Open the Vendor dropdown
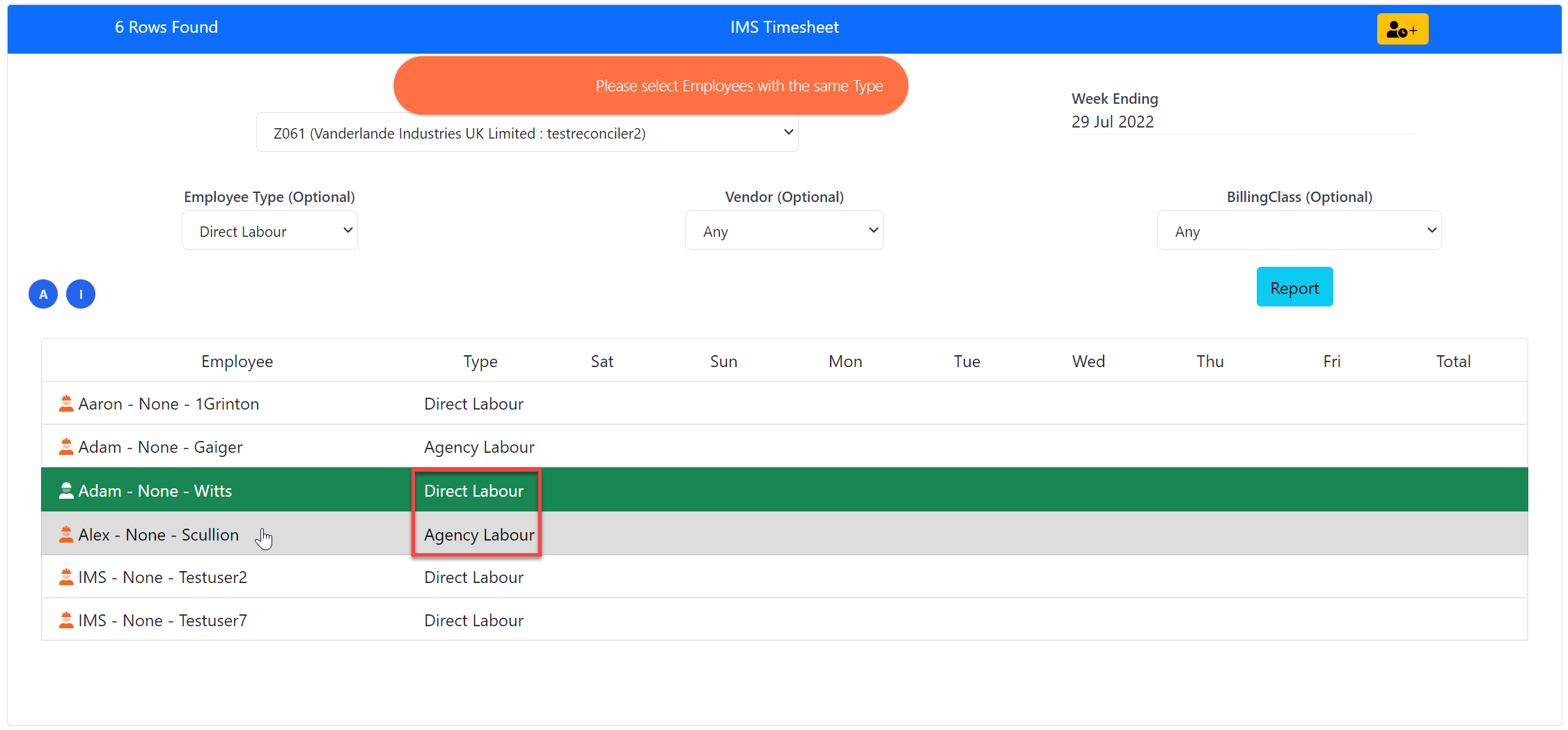The width and height of the screenshot is (1568, 730). (x=784, y=231)
